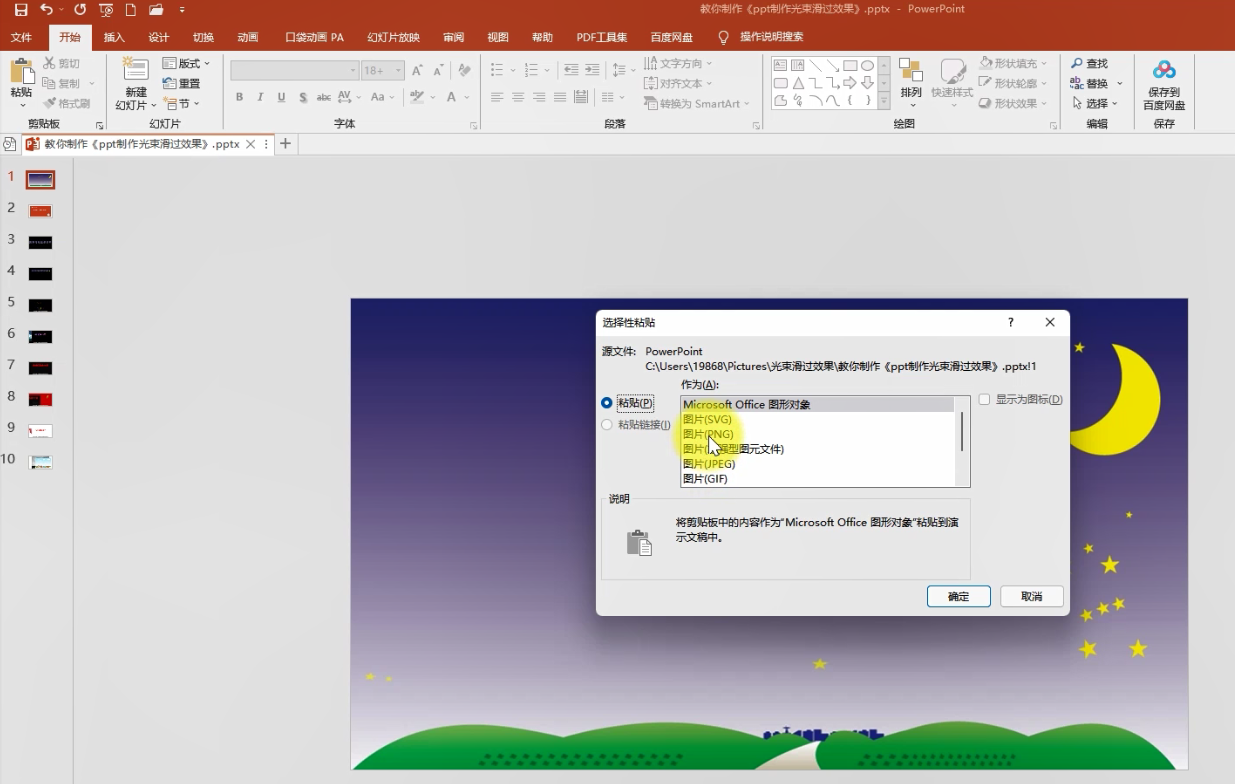Click 操作说明搜索 tell me search
Image resolution: width=1235 pixels, height=784 pixels.
click(771, 38)
